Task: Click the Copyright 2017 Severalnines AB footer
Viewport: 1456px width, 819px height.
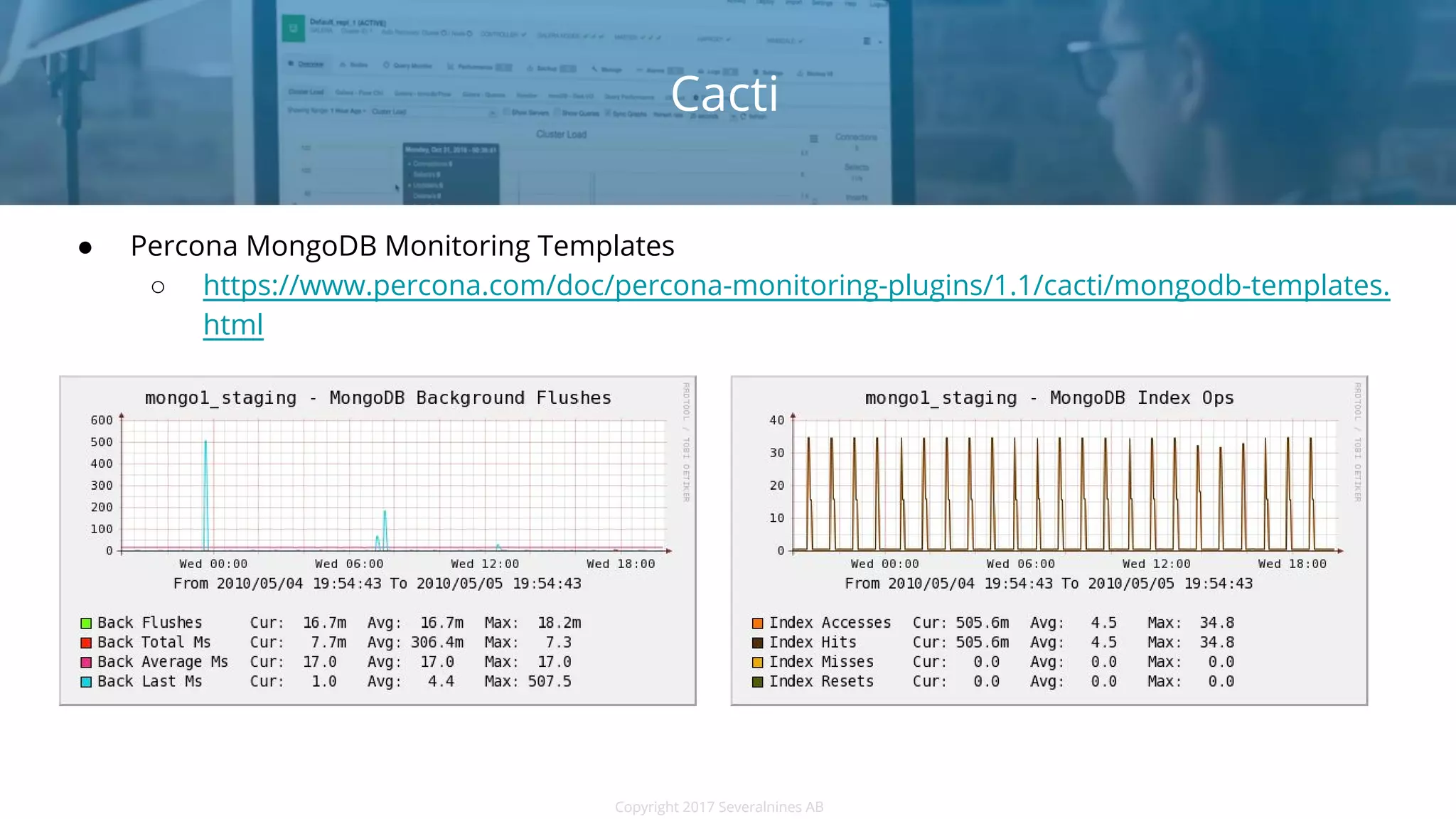Action: (x=719, y=807)
